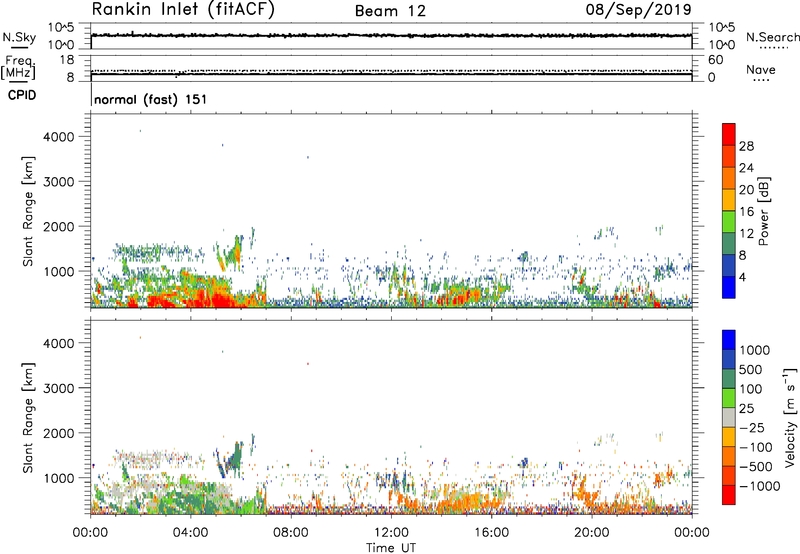This screenshot has height=554, width=800.
Task: Click the "1000" slant range tick in the power panel
Action: click(59, 271)
